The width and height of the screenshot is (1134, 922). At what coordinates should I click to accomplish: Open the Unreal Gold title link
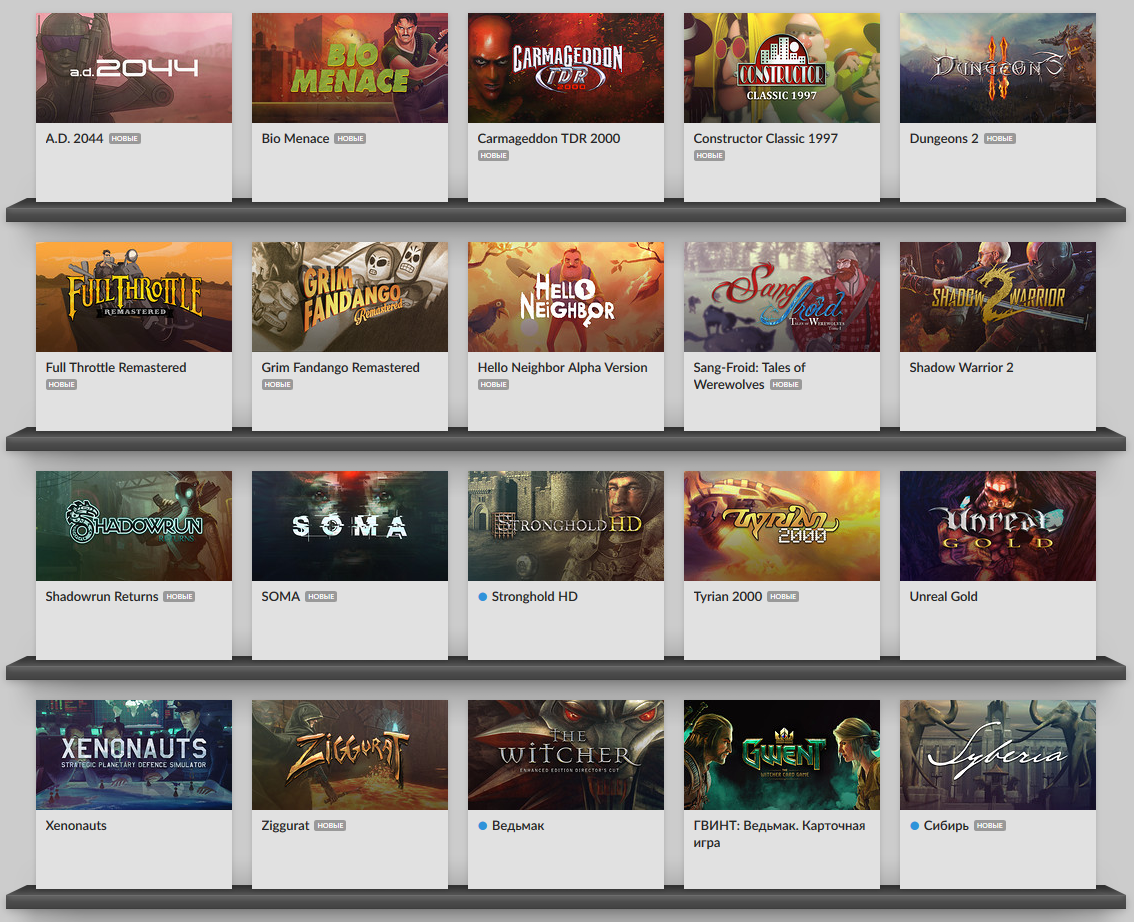pyautogui.click(x=943, y=597)
